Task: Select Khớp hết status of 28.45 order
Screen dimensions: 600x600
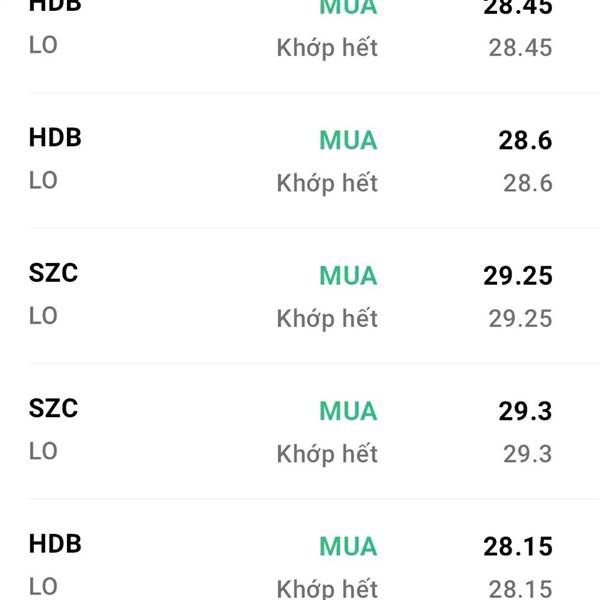Action: pyautogui.click(x=327, y=47)
